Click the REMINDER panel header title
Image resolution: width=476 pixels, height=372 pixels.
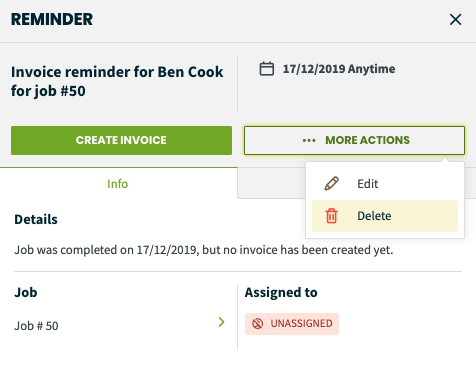(52, 19)
